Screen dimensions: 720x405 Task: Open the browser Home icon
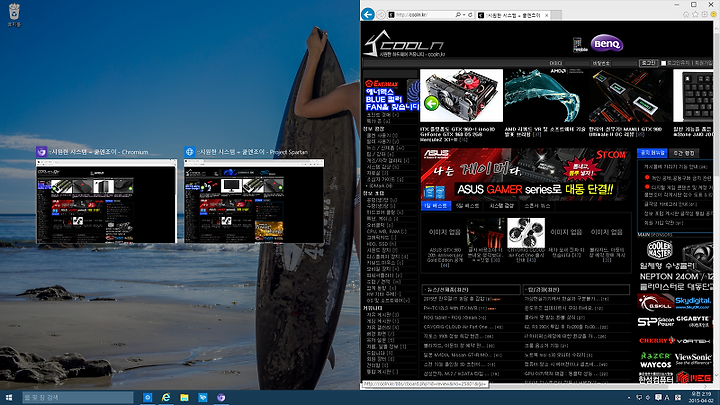[686, 15]
